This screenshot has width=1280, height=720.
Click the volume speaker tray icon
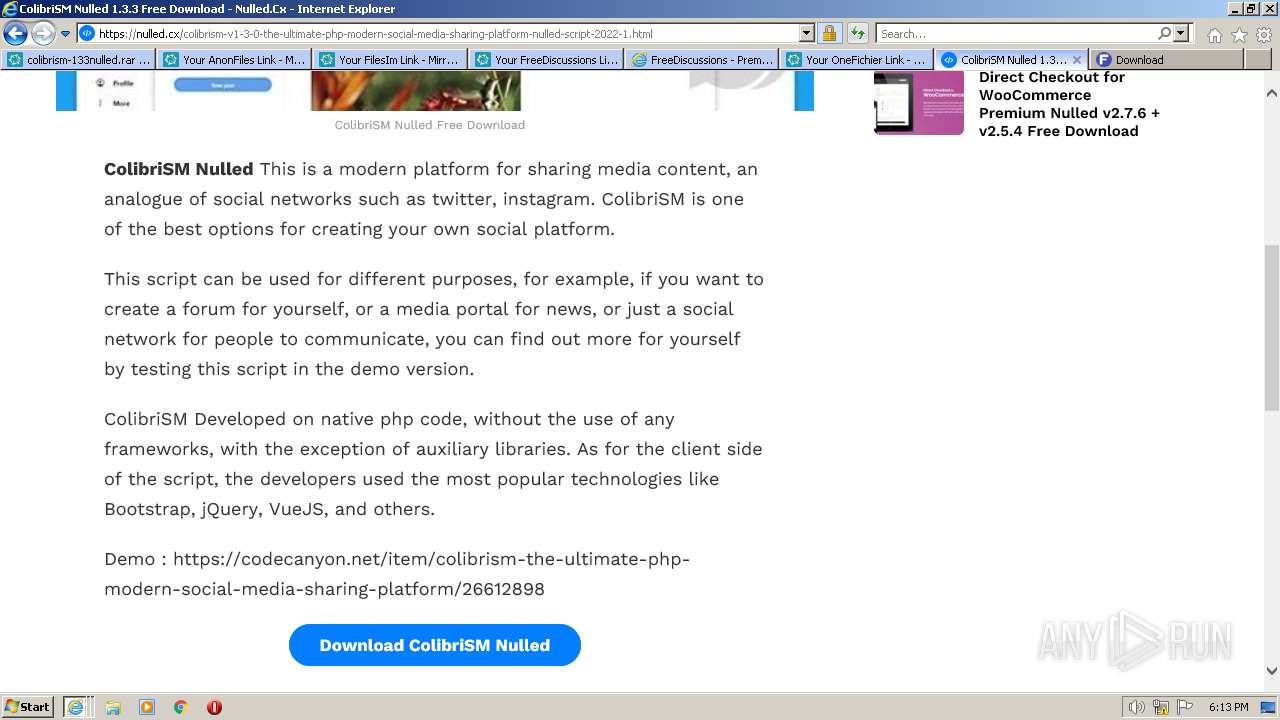(1136, 707)
